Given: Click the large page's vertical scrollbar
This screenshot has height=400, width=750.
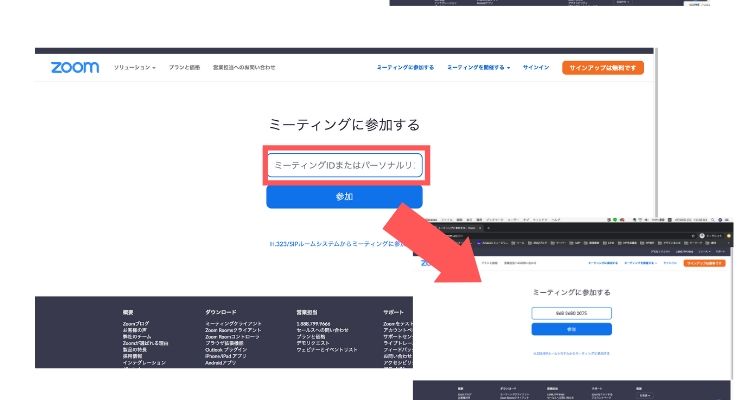Looking at the screenshot, I should pos(656,134).
